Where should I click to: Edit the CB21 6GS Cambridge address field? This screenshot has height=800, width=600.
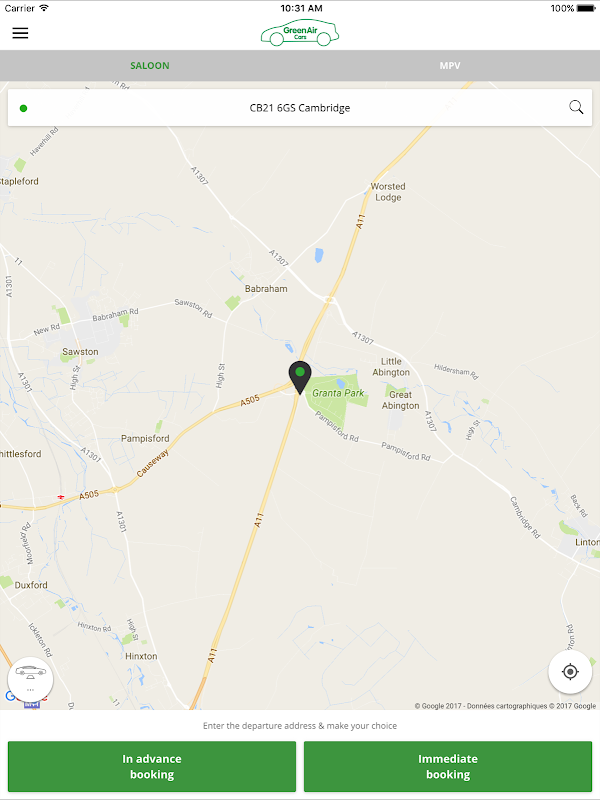[x=300, y=108]
